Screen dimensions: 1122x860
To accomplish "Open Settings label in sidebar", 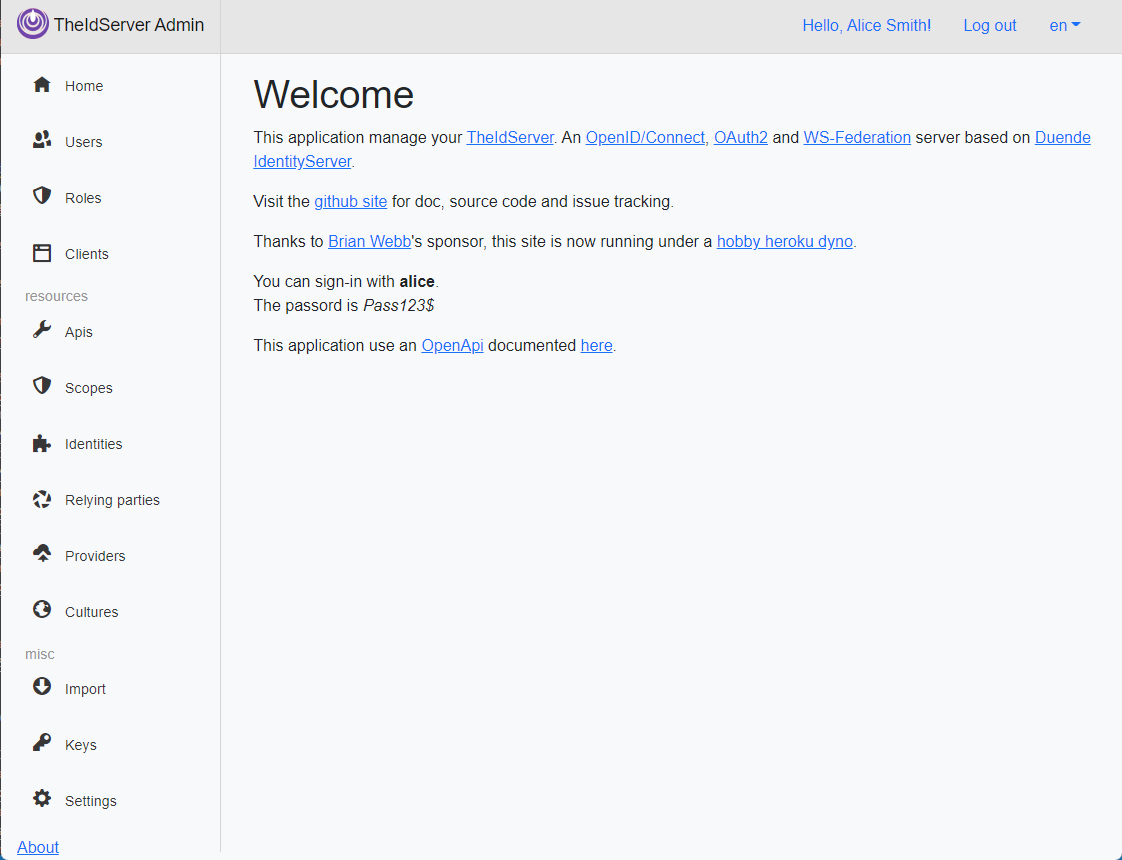I will (91, 801).
